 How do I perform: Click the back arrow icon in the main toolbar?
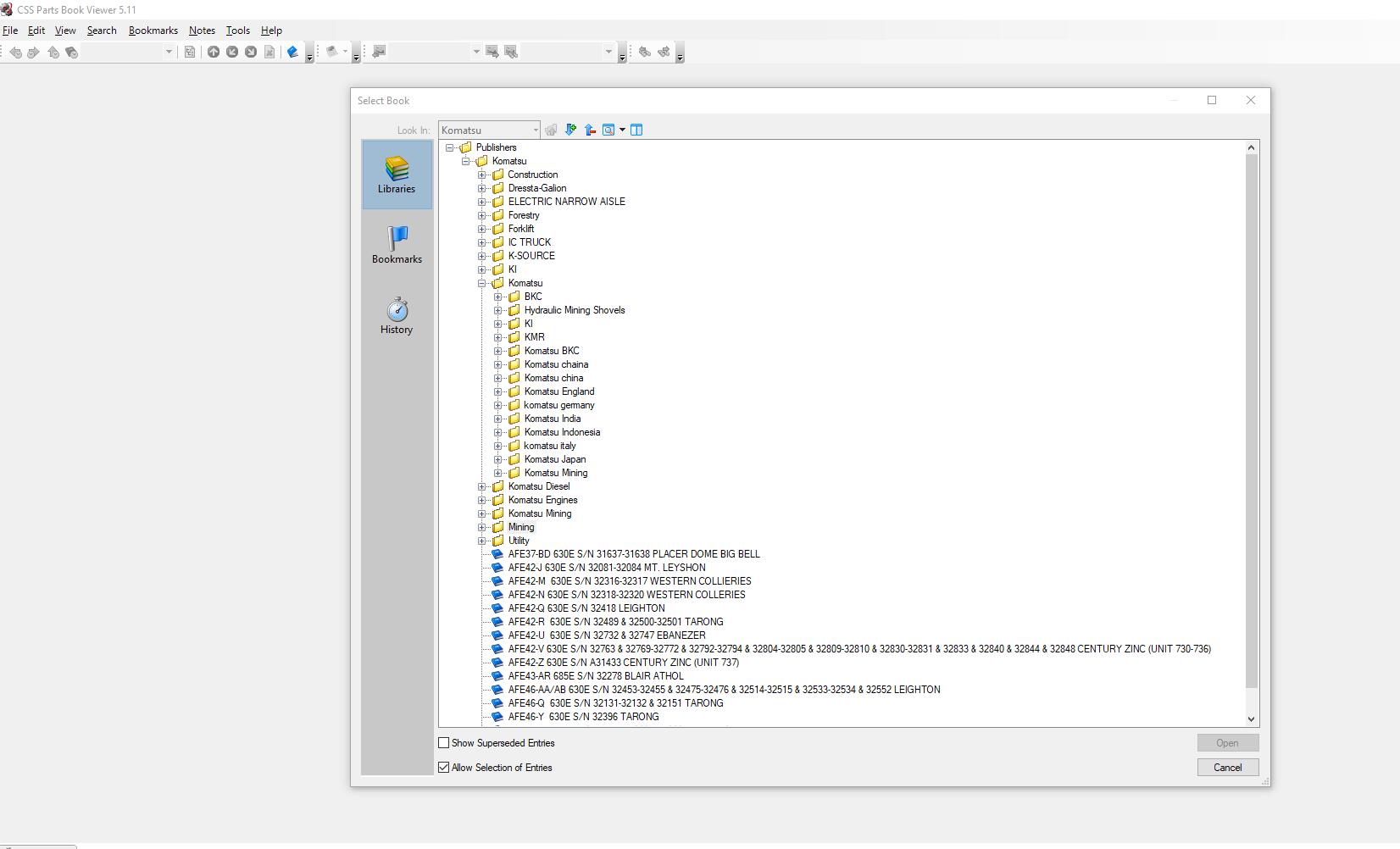point(15,52)
